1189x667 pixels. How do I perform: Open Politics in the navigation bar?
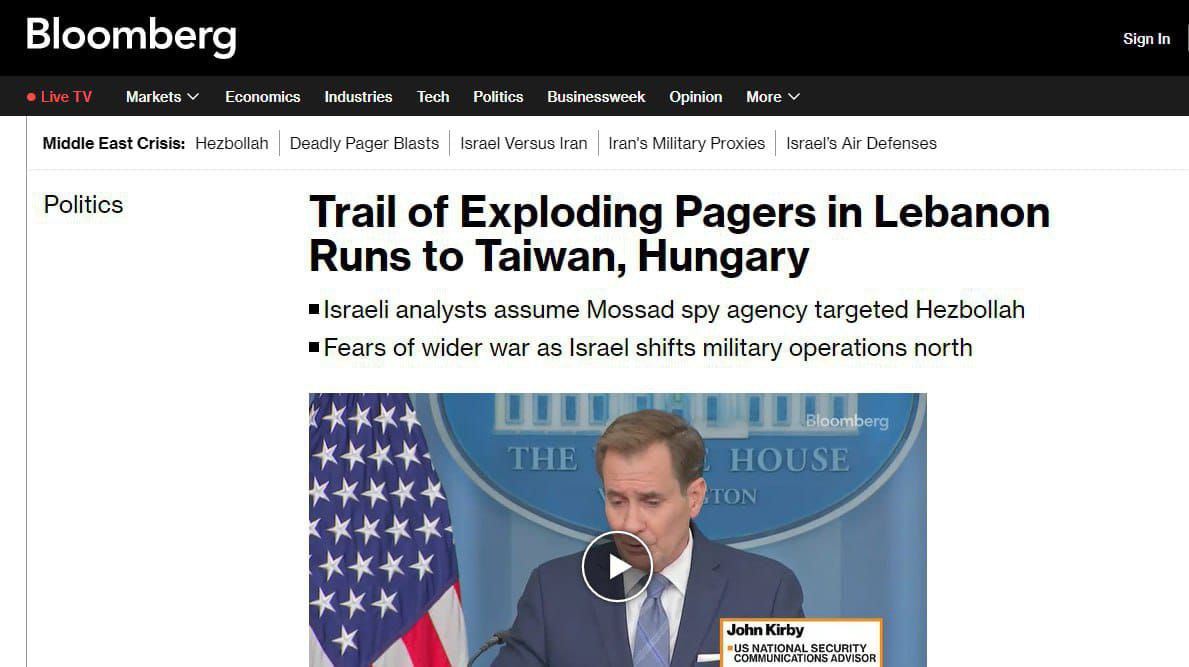point(498,97)
